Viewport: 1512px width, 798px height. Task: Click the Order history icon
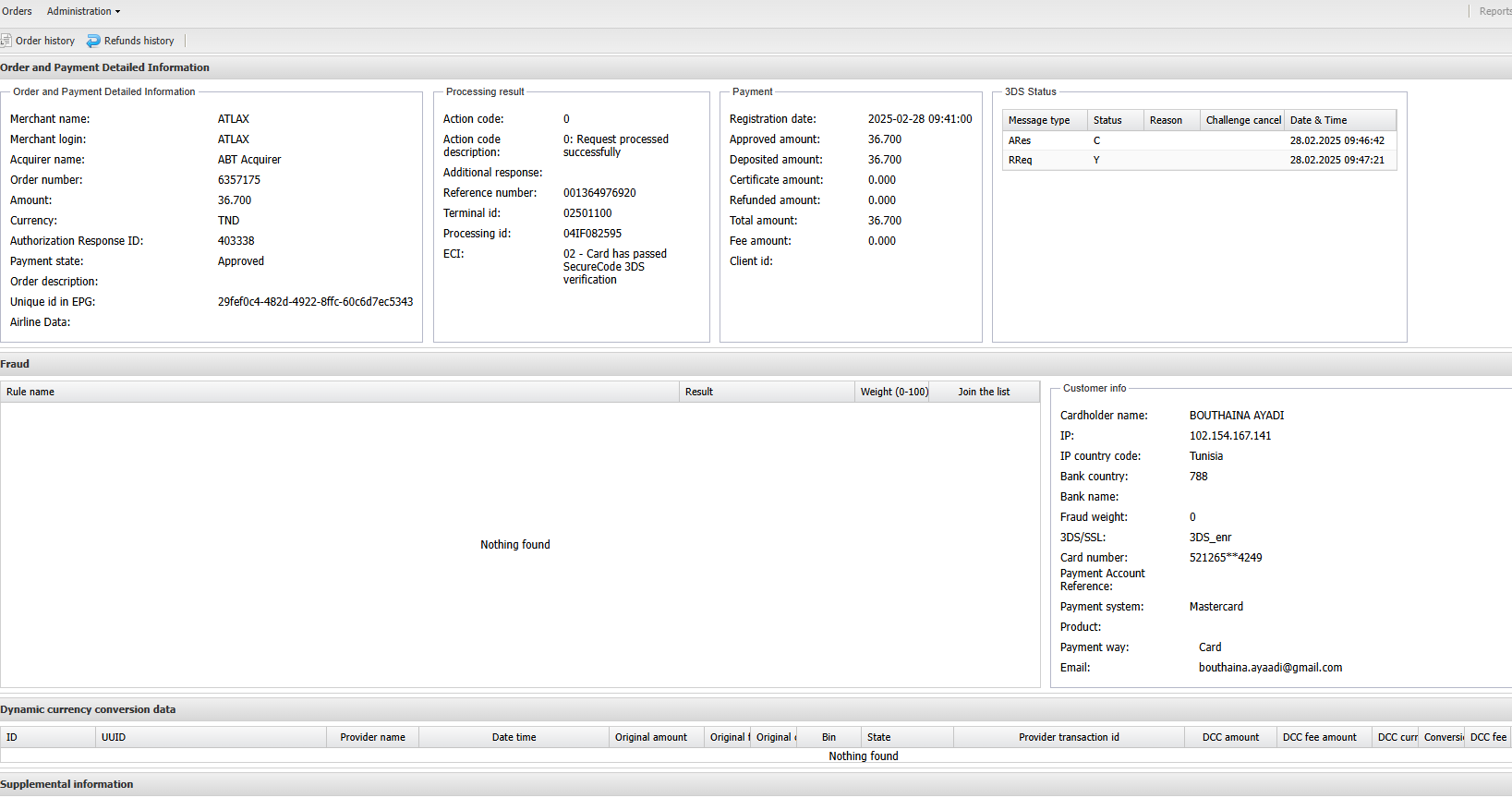coord(6,41)
